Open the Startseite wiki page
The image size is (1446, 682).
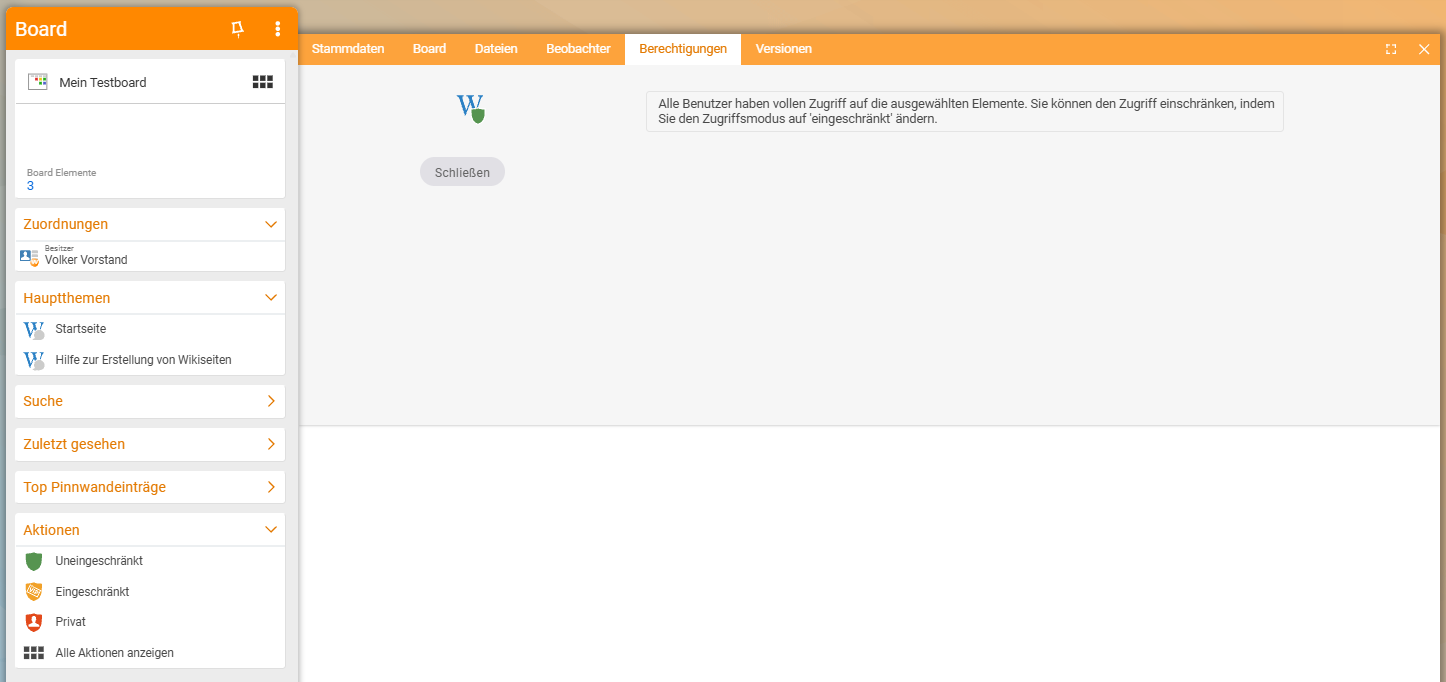(81, 329)
